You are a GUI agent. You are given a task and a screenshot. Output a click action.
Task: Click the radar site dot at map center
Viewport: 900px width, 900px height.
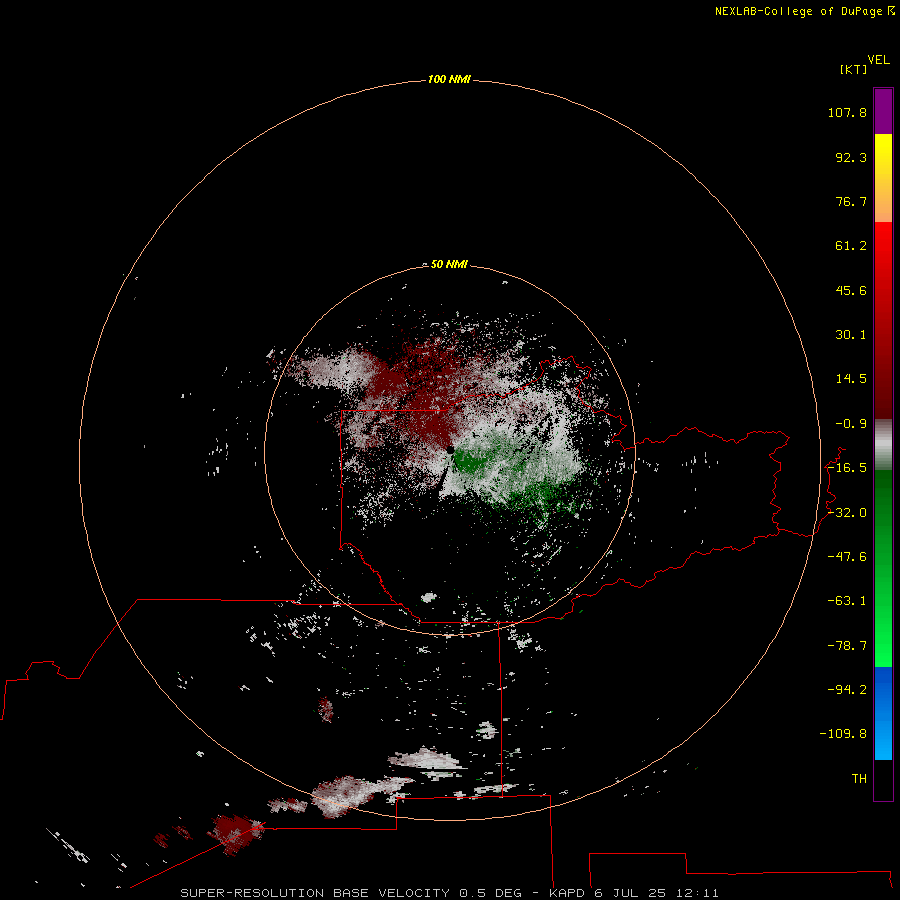coord(451,451)
